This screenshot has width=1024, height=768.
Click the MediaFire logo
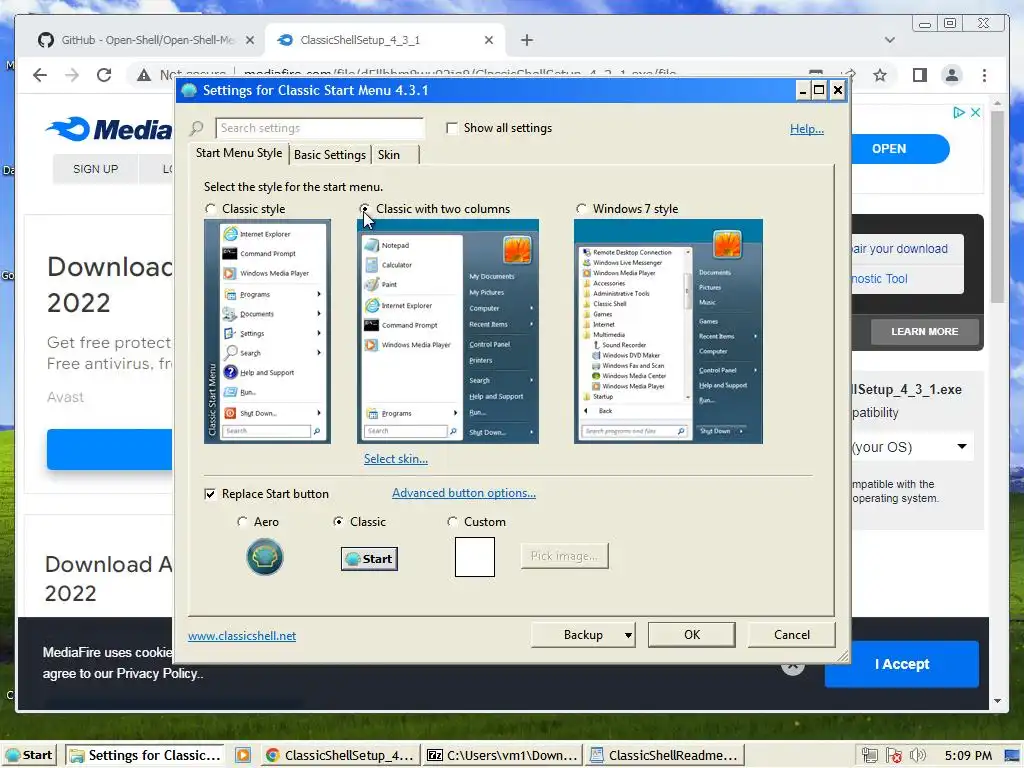coord(109,129)
